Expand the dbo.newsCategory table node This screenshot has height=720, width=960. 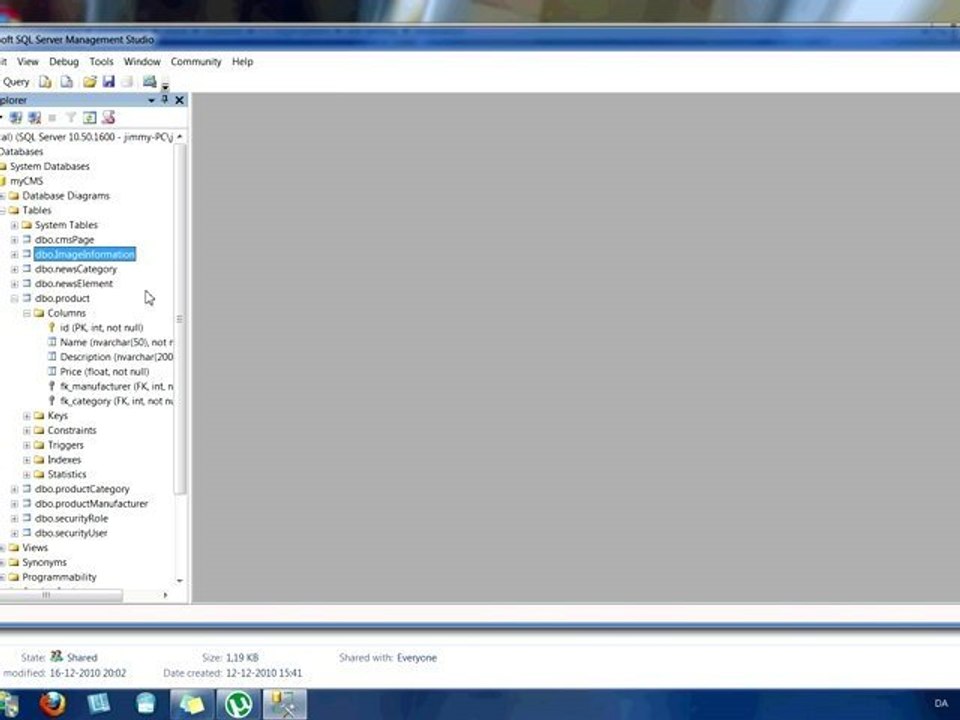(x=14, y=269)
